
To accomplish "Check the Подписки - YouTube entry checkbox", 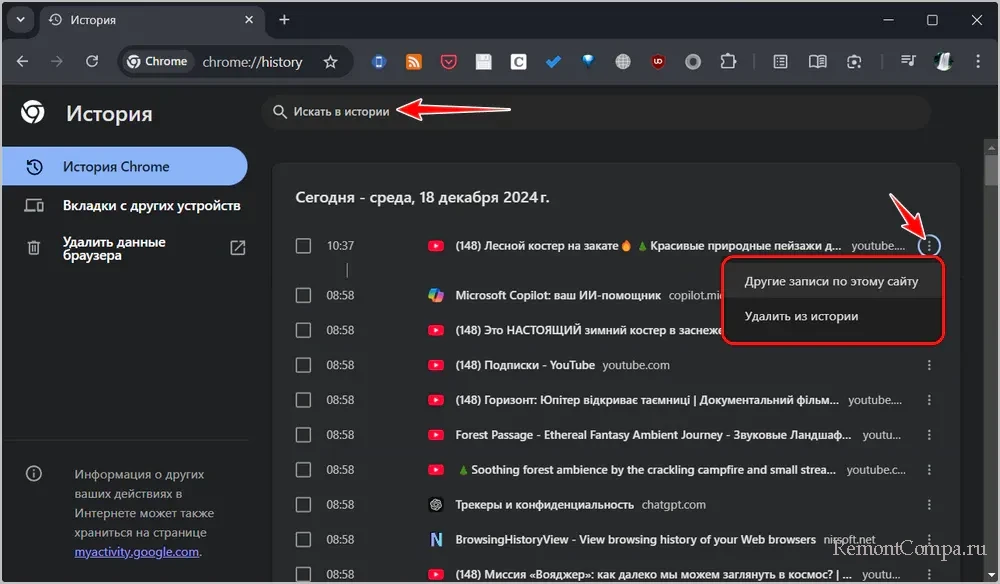I will [303, 365].
